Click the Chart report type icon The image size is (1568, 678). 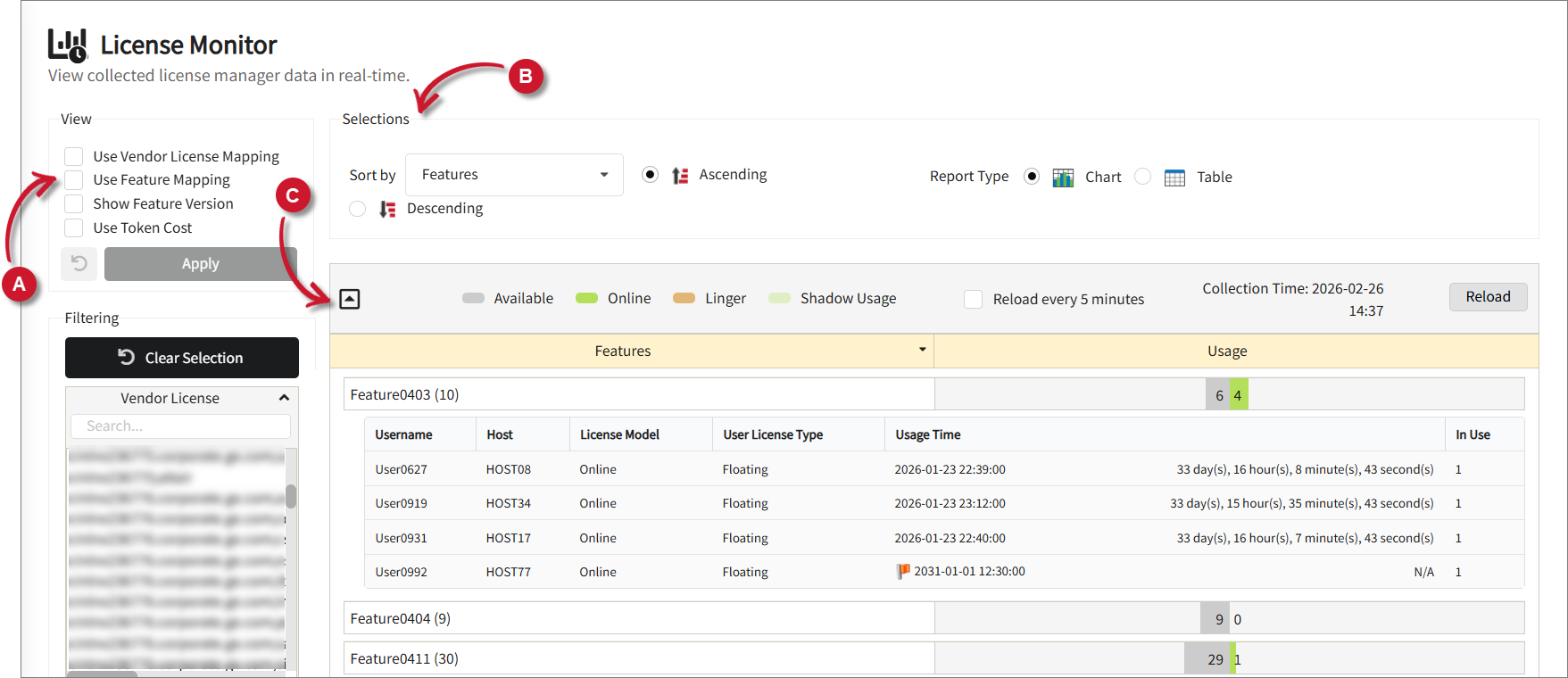point(1063,178)
